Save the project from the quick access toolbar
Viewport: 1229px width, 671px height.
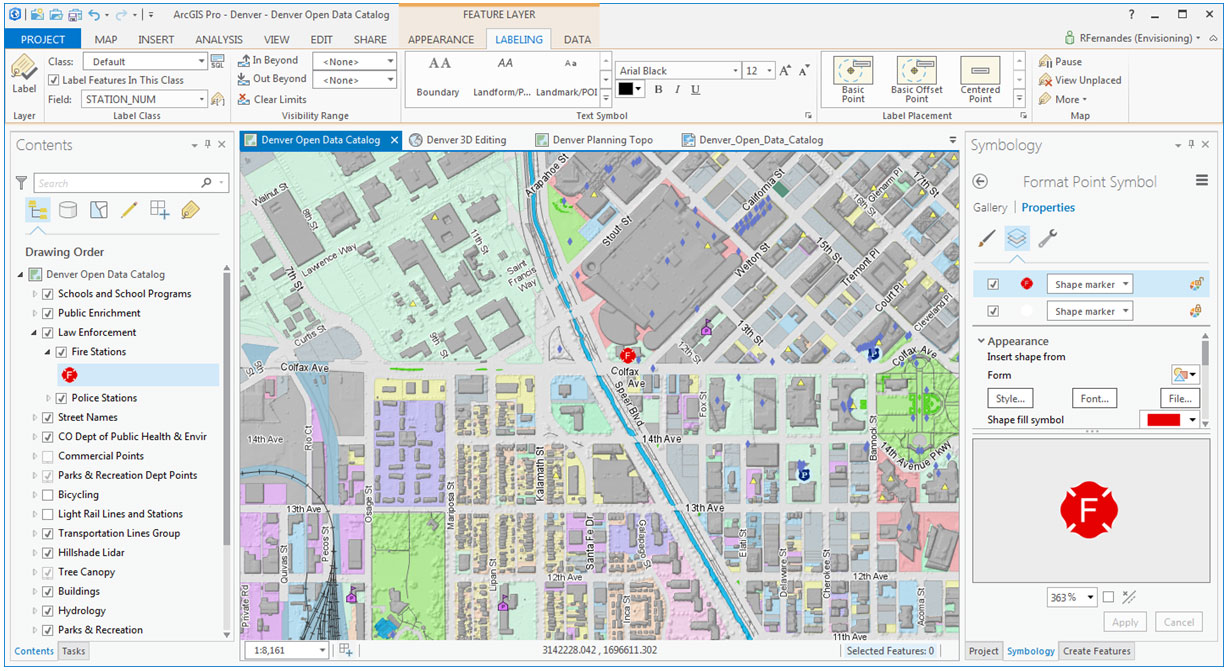click(x=75, y=15)
